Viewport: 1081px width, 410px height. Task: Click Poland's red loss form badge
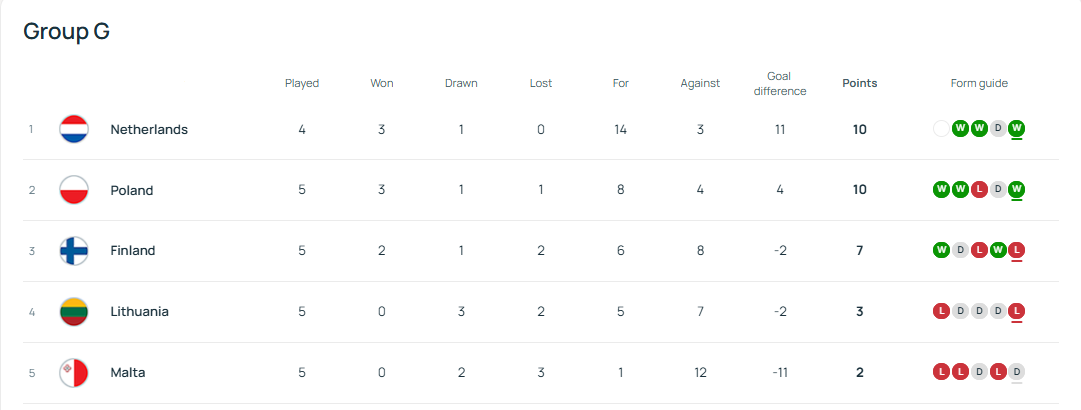(979, 189)
